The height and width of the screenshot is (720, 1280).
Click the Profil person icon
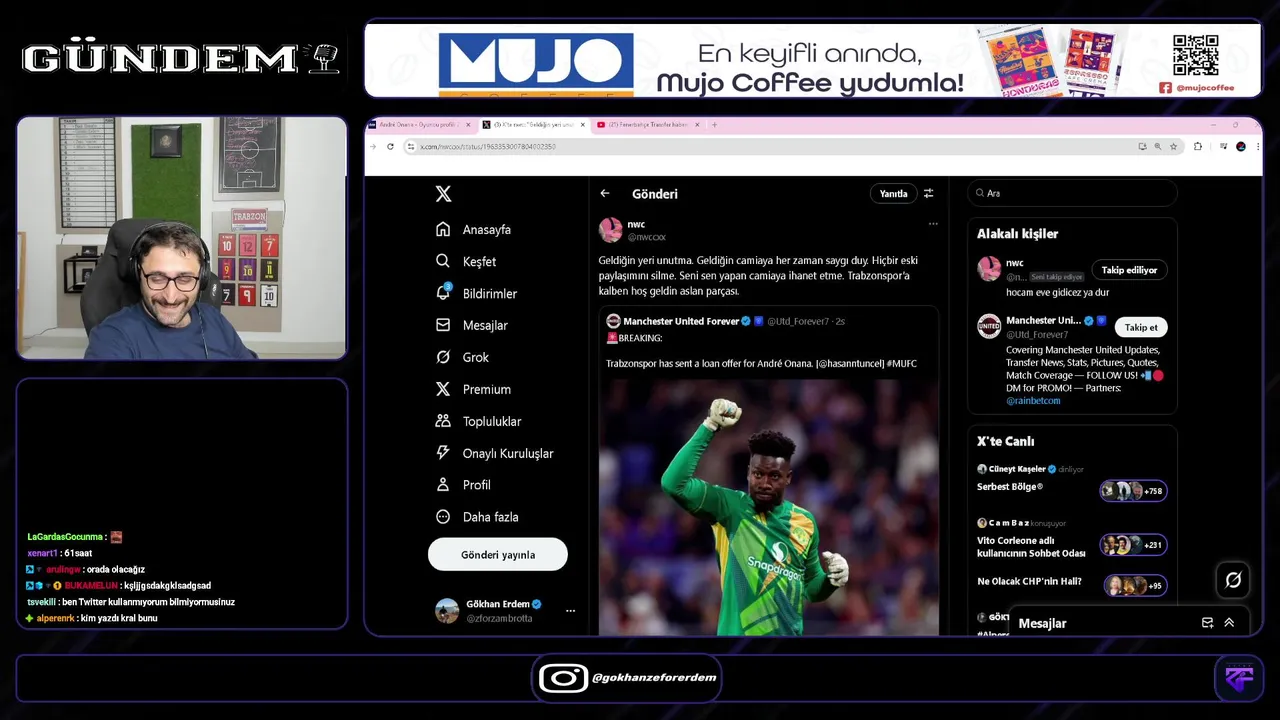[443, 485]
